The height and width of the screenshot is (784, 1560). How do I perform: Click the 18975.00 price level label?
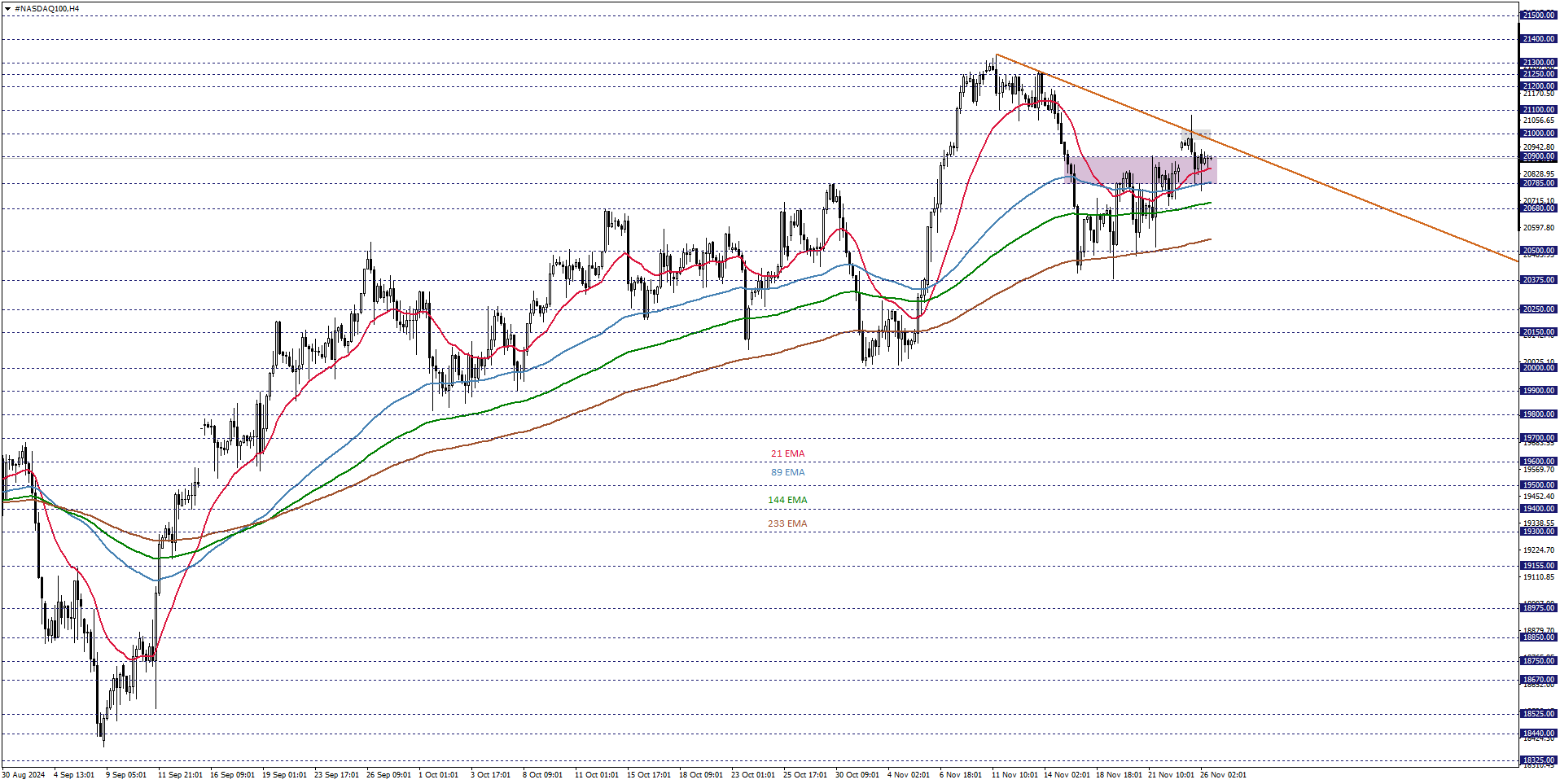click(1538, 608)
